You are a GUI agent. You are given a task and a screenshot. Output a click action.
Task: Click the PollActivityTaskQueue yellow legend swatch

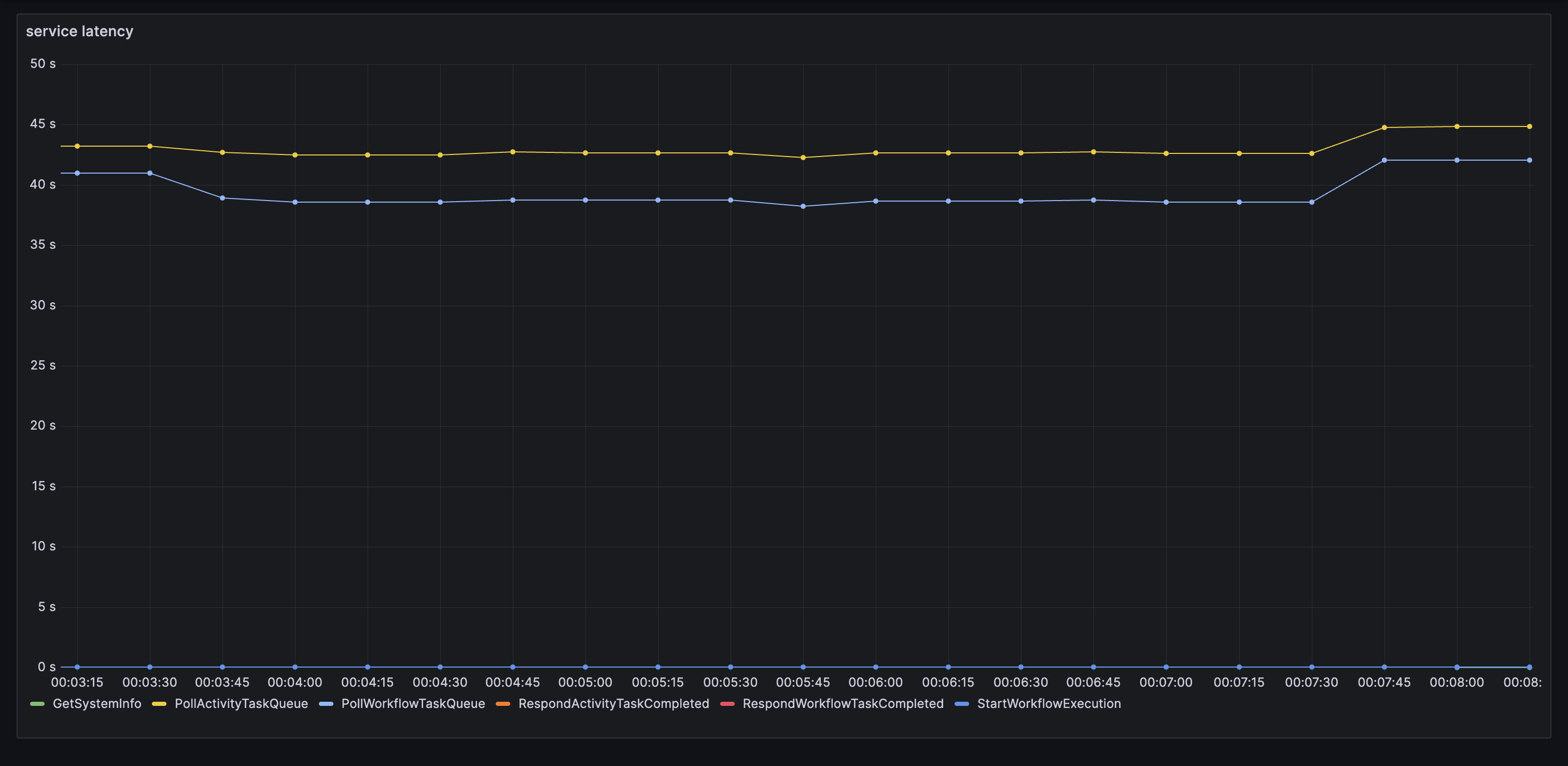click(x=159, y=704)
